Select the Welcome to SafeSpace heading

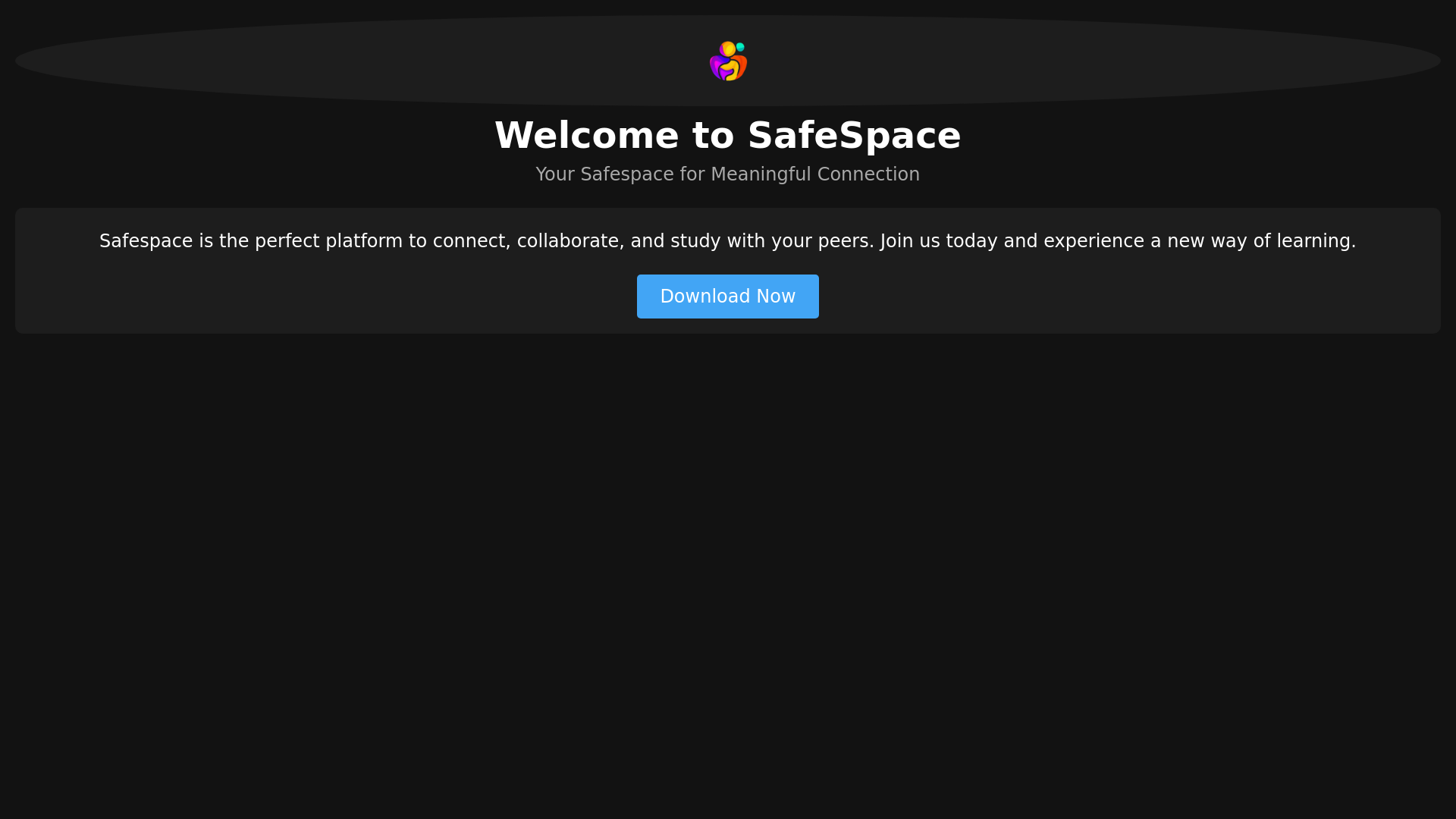pyautogui.click(x=728, y=136)
